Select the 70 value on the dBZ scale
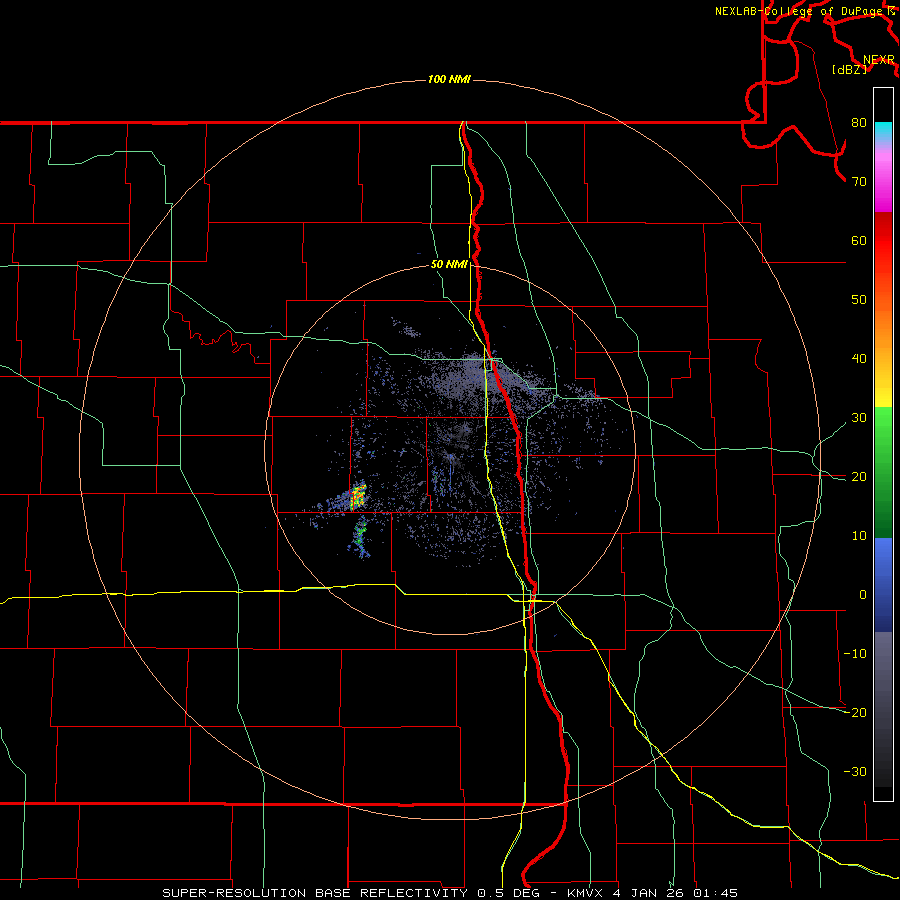Image resolution: width=900 pixels, height=900 pixels. [859, 182]
